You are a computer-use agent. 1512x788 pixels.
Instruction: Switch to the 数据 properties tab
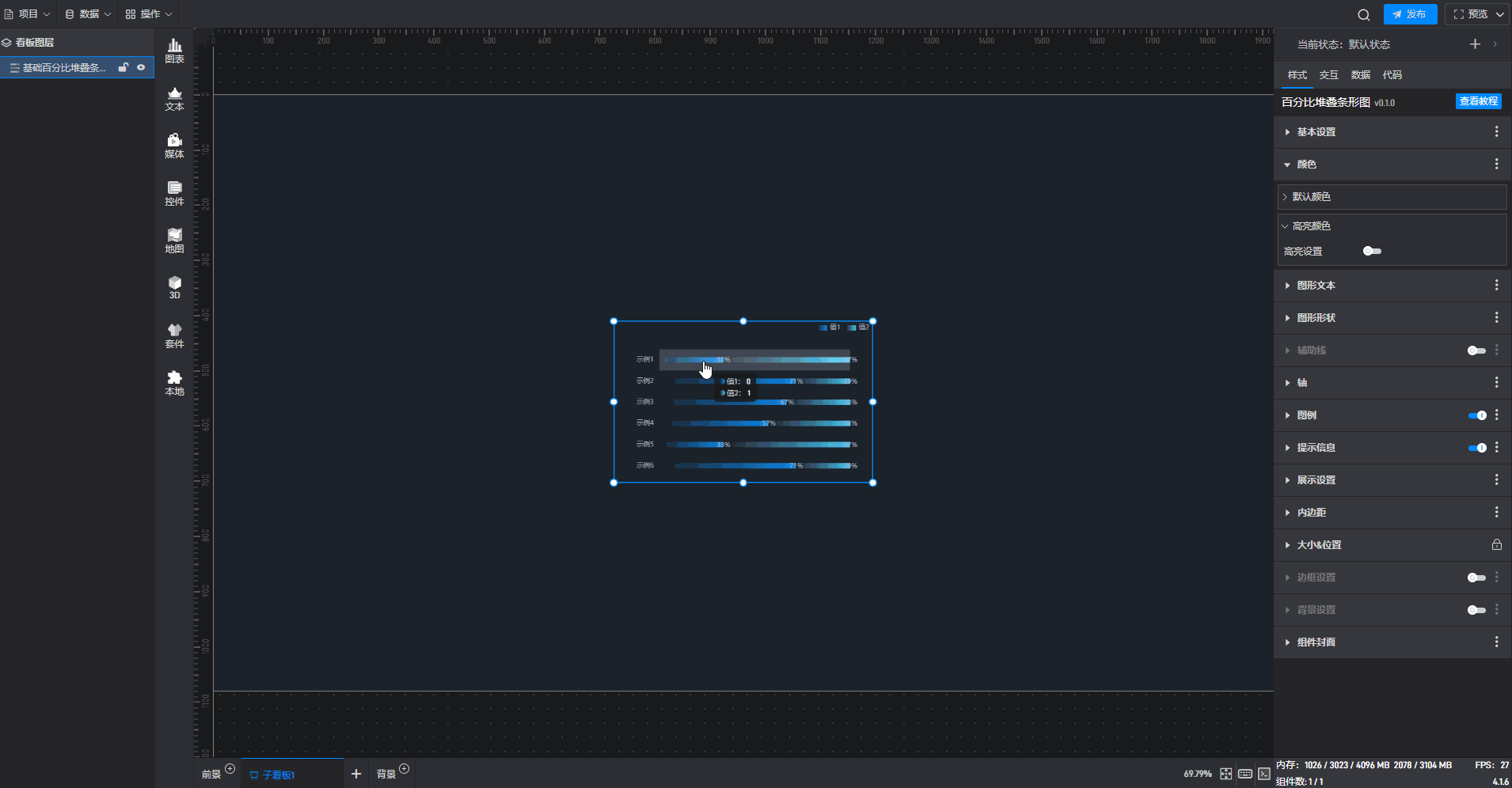point(1360,75)
